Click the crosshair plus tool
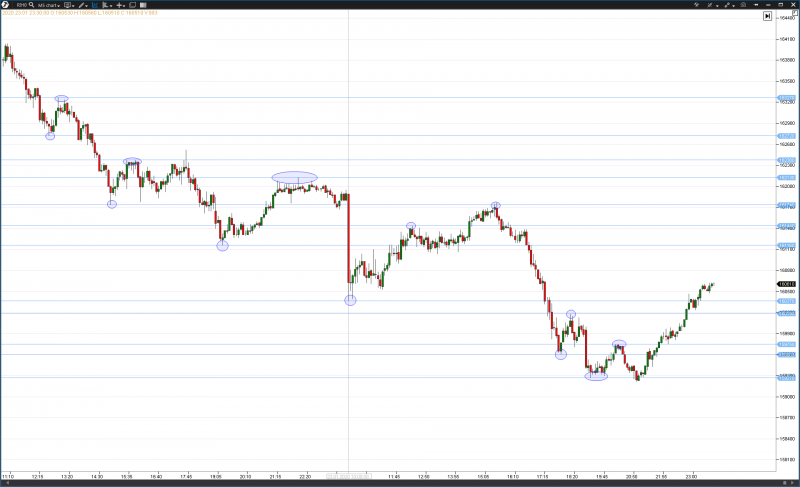Screen dimensions: 800x487 click(119, 5)
